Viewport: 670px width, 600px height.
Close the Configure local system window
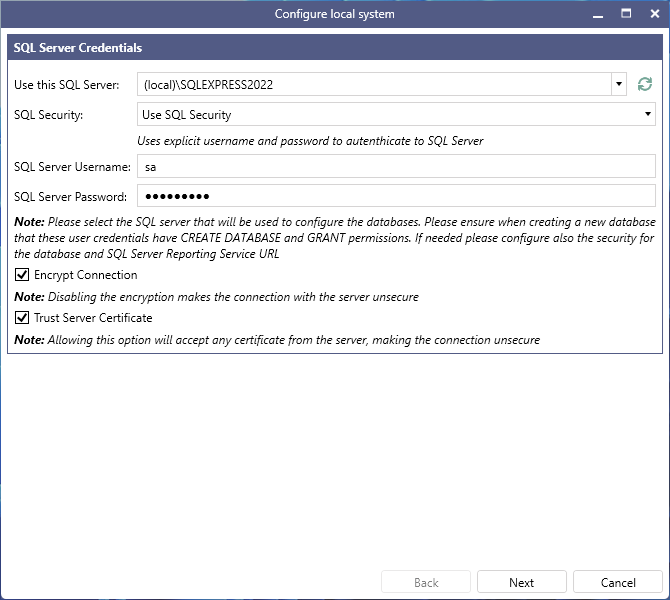coord(655,14)
